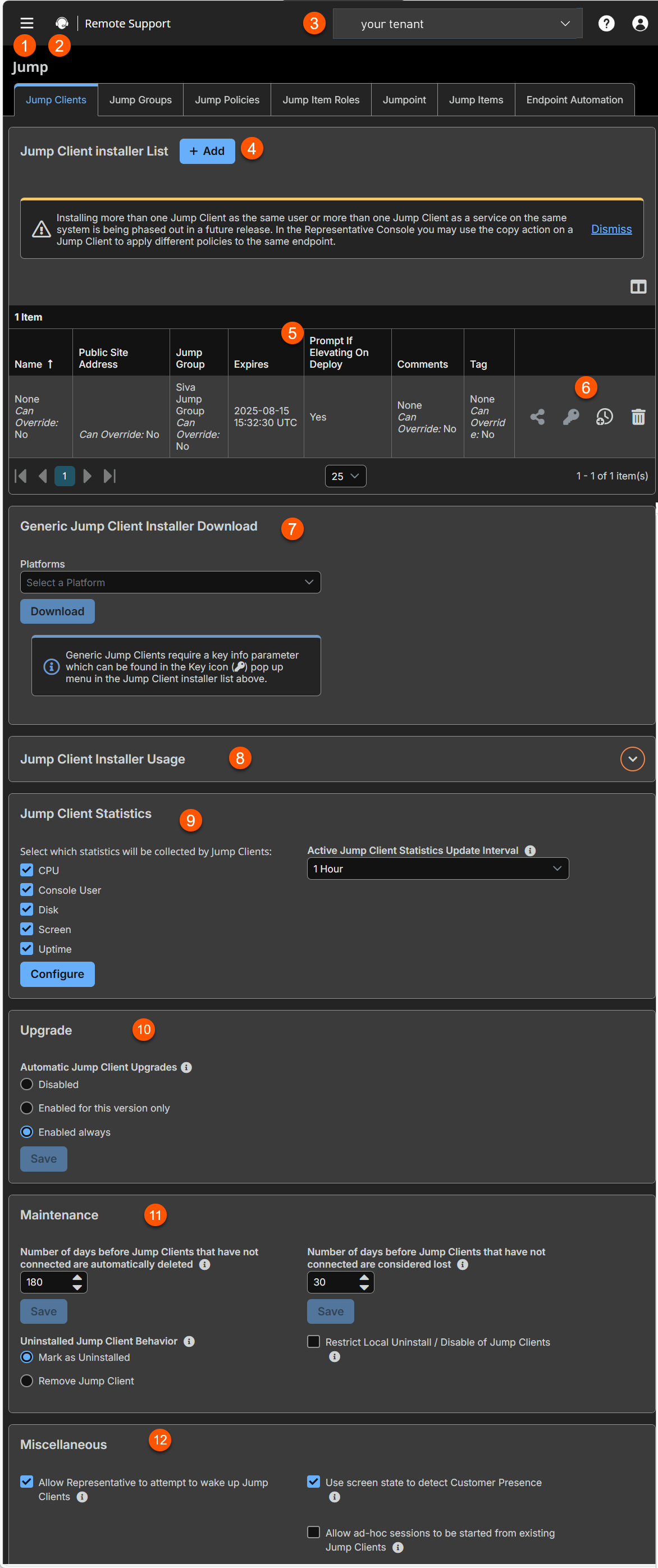Click info icon beside wake up Jump Clients

click(x=81, y=1496)
